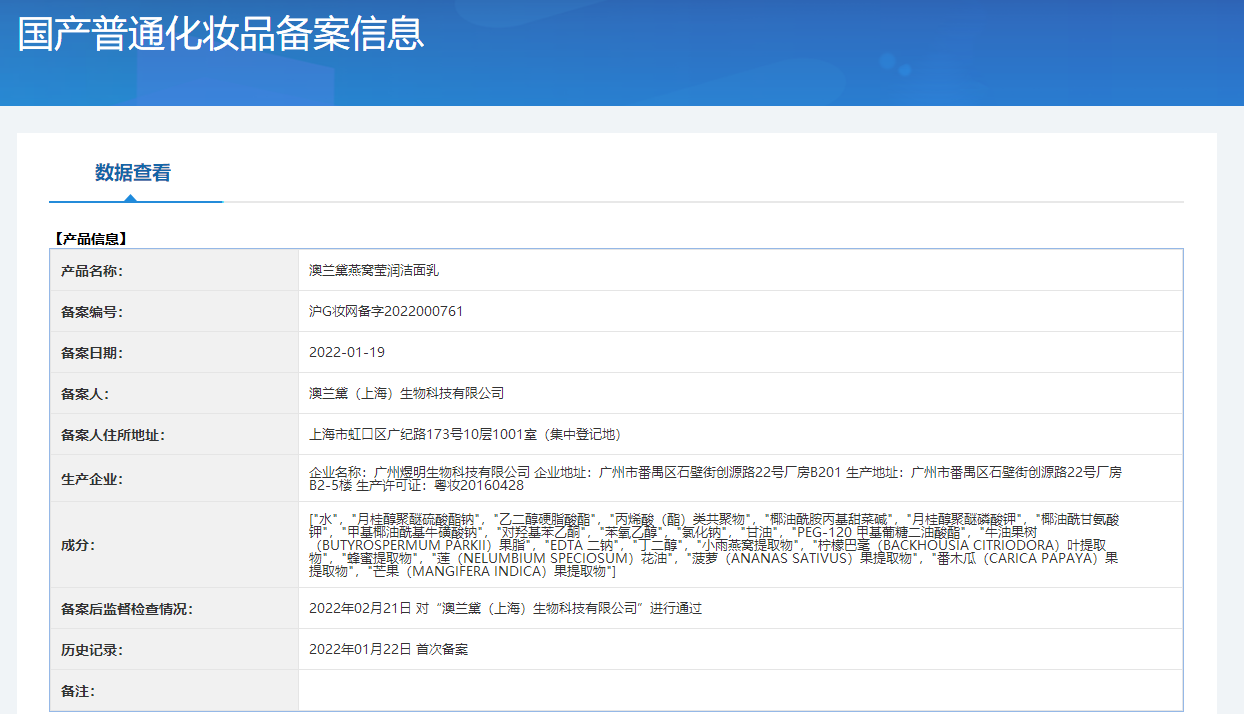Click the 备案日期 row label

coord(92,353)
